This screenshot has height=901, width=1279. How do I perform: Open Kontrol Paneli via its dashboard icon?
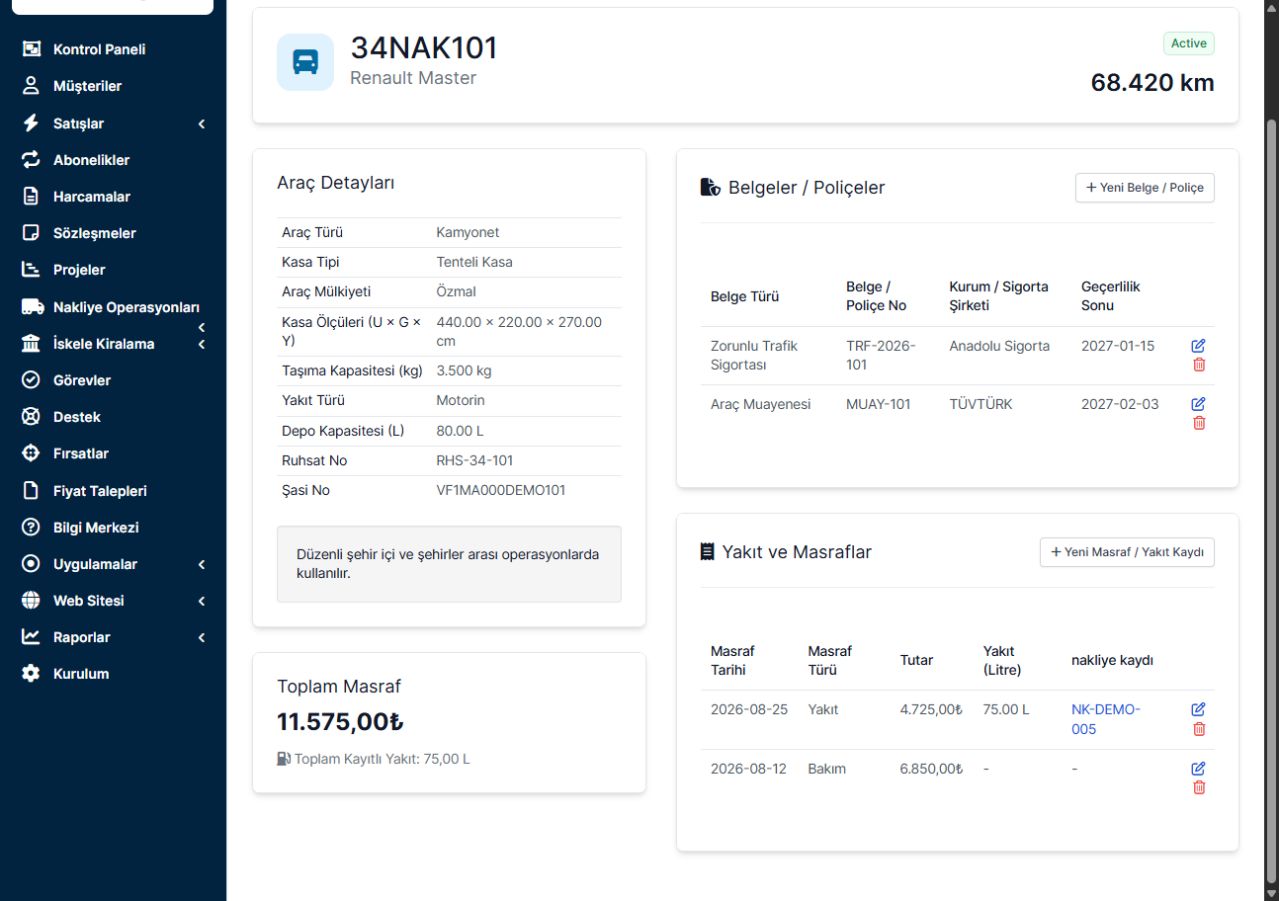pyautogui.click(x=31, y=49)
